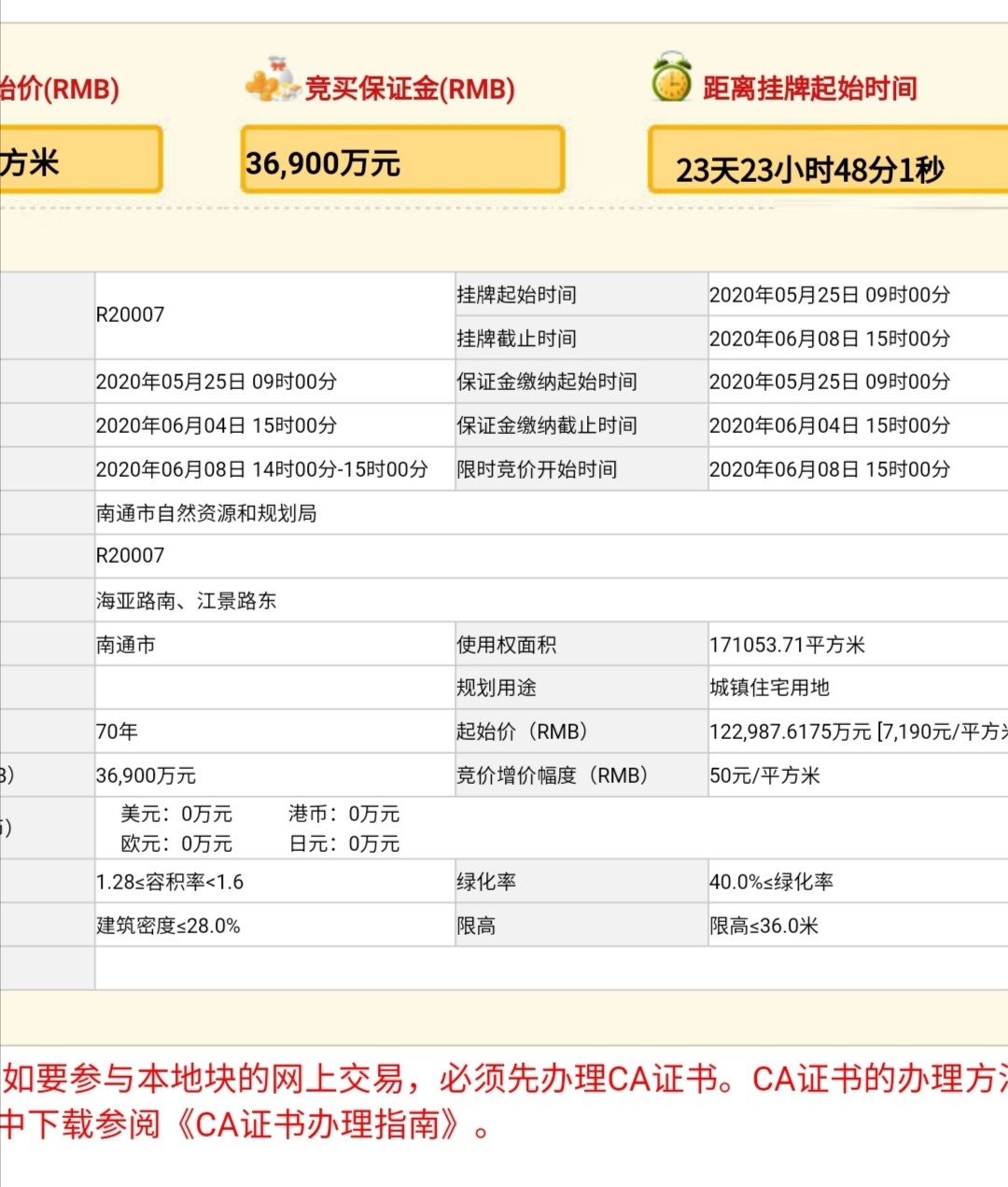Click the 挂牌截止时间 label cell
The image size is (1008, 1187).
516,339
